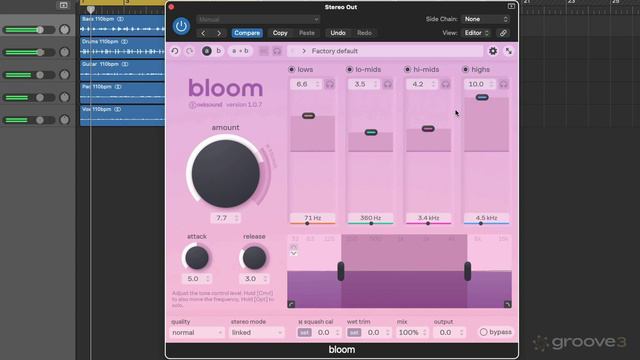This screenshot has height=360, width=640.
Task: Click the Copy button
Action: click(x=280, y=33)
